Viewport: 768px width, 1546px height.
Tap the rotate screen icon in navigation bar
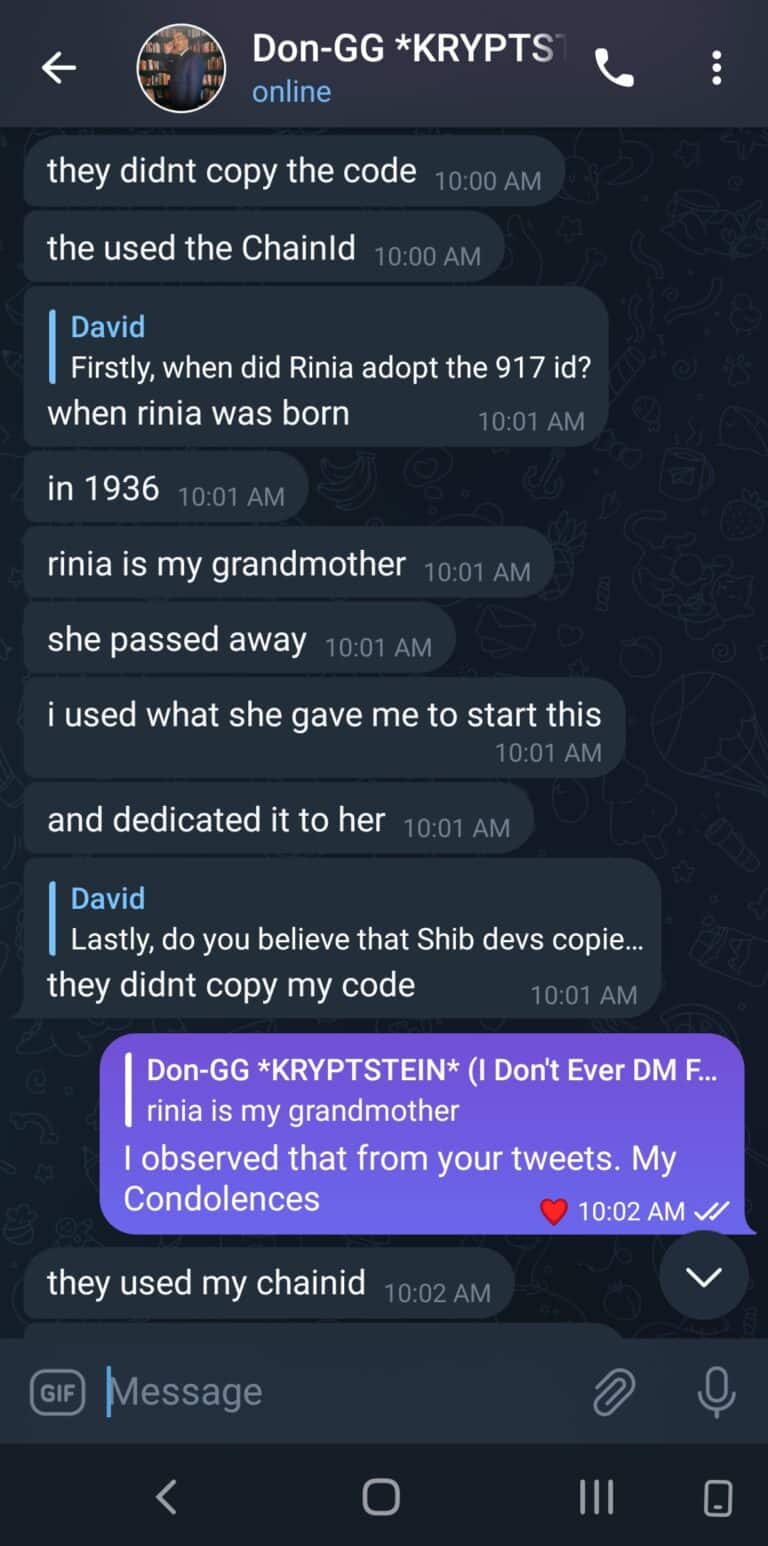point(718,1497)
